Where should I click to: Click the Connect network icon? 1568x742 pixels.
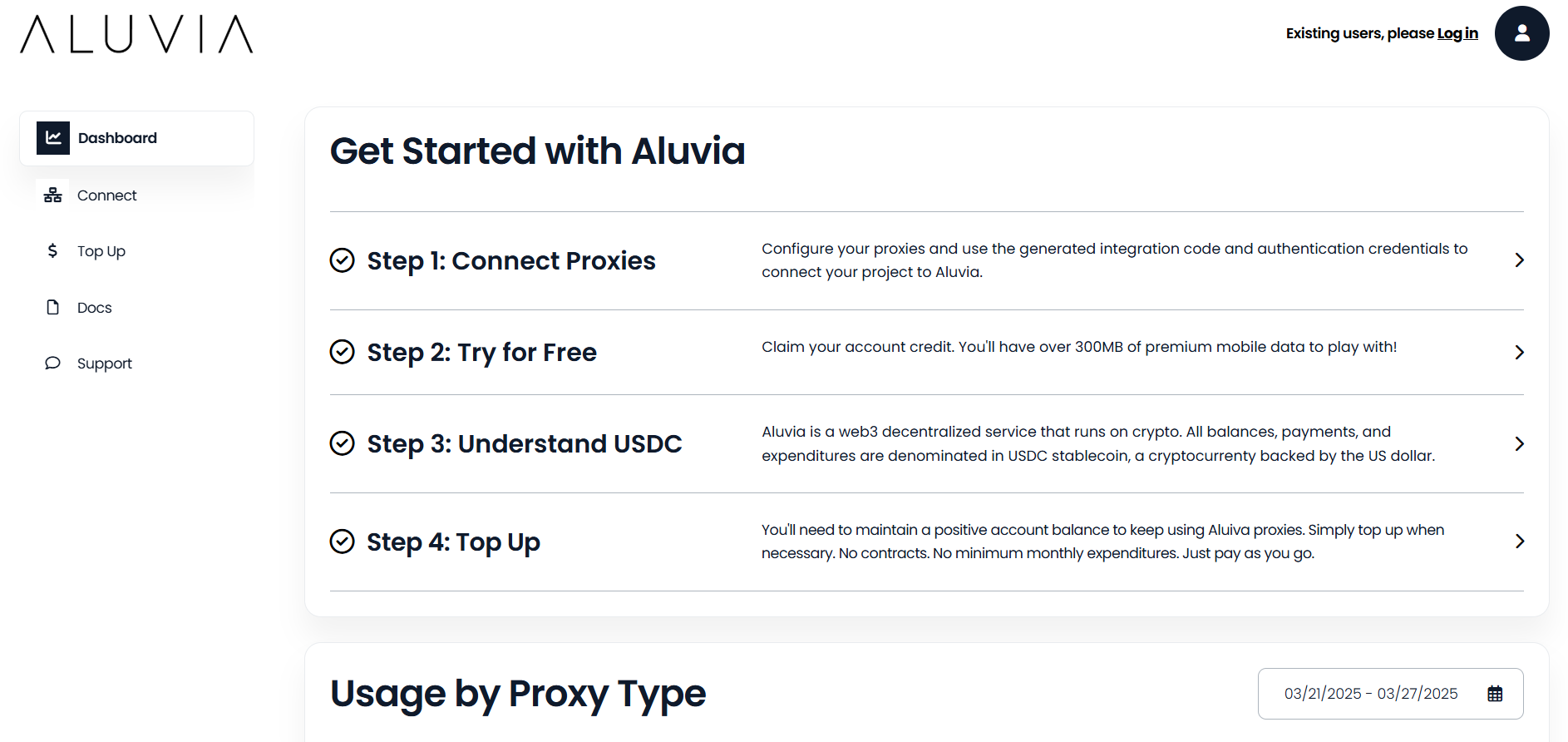53,195
